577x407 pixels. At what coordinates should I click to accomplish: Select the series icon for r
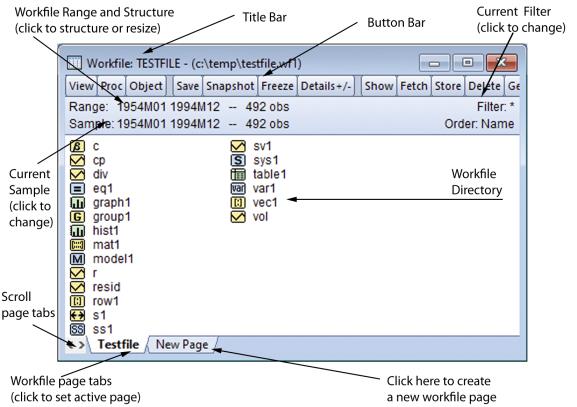pos(77,273)
